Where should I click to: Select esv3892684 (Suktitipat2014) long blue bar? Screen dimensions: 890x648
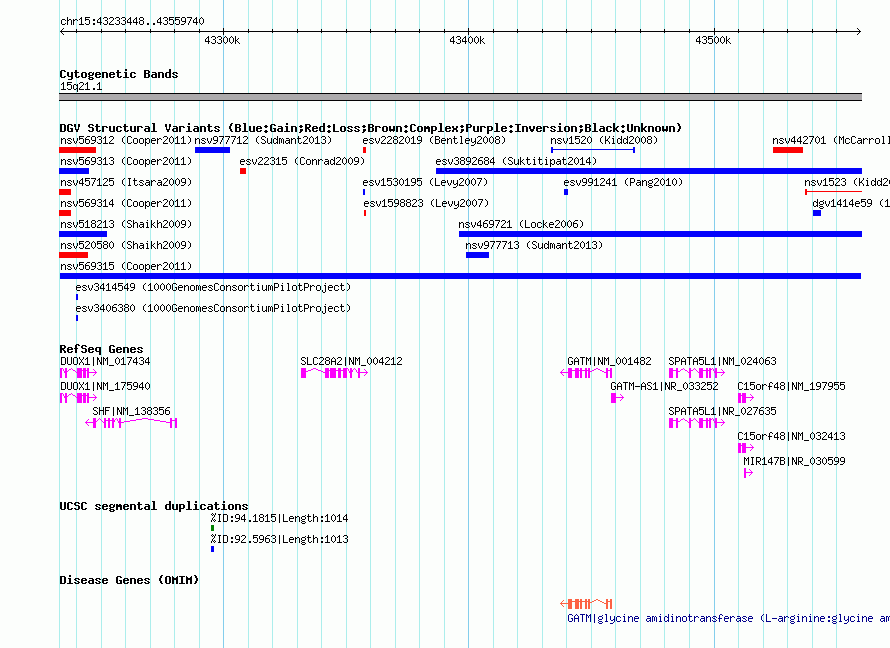click(x=649, y=171)
